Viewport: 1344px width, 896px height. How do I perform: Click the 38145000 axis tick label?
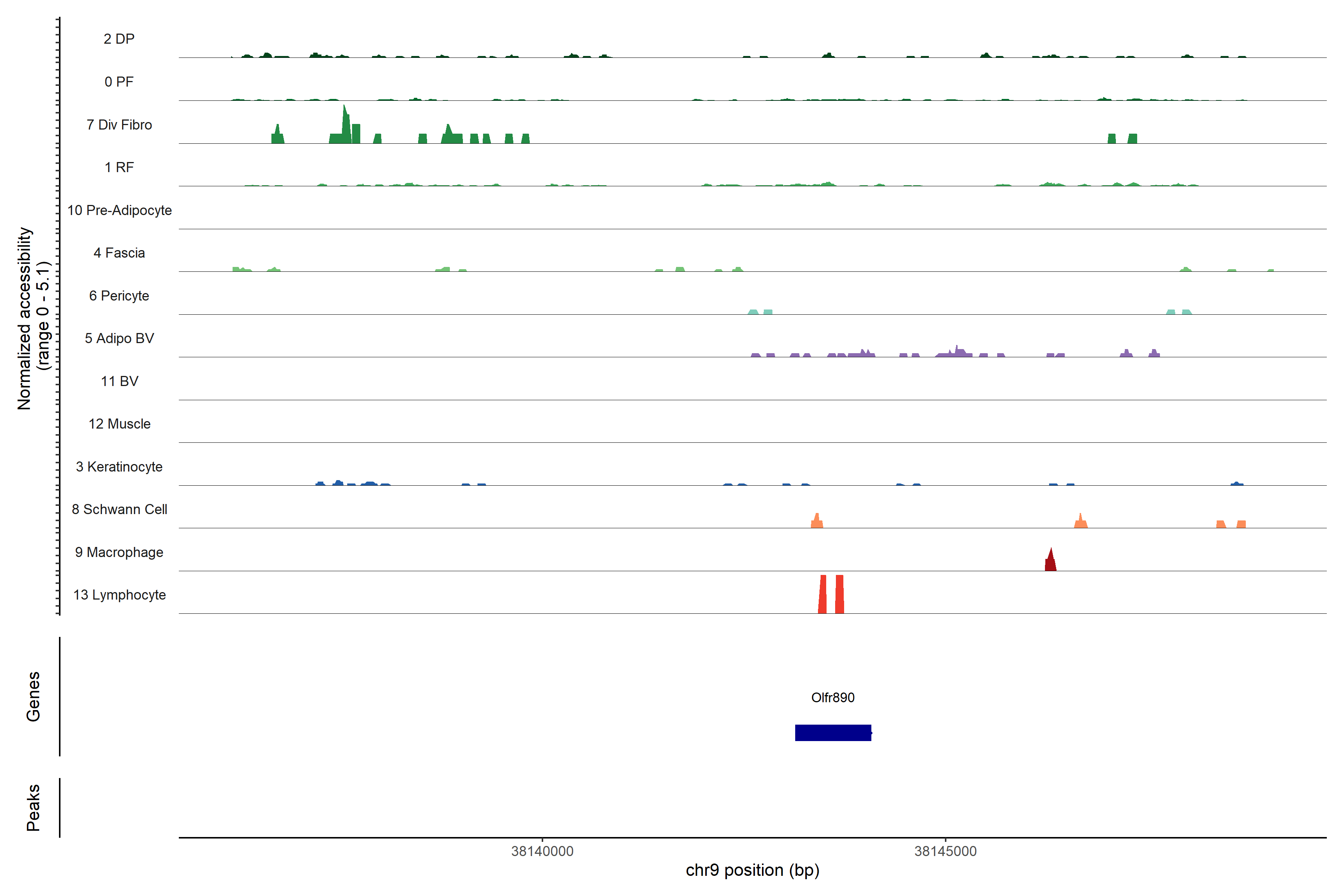(x=945, y=852)
